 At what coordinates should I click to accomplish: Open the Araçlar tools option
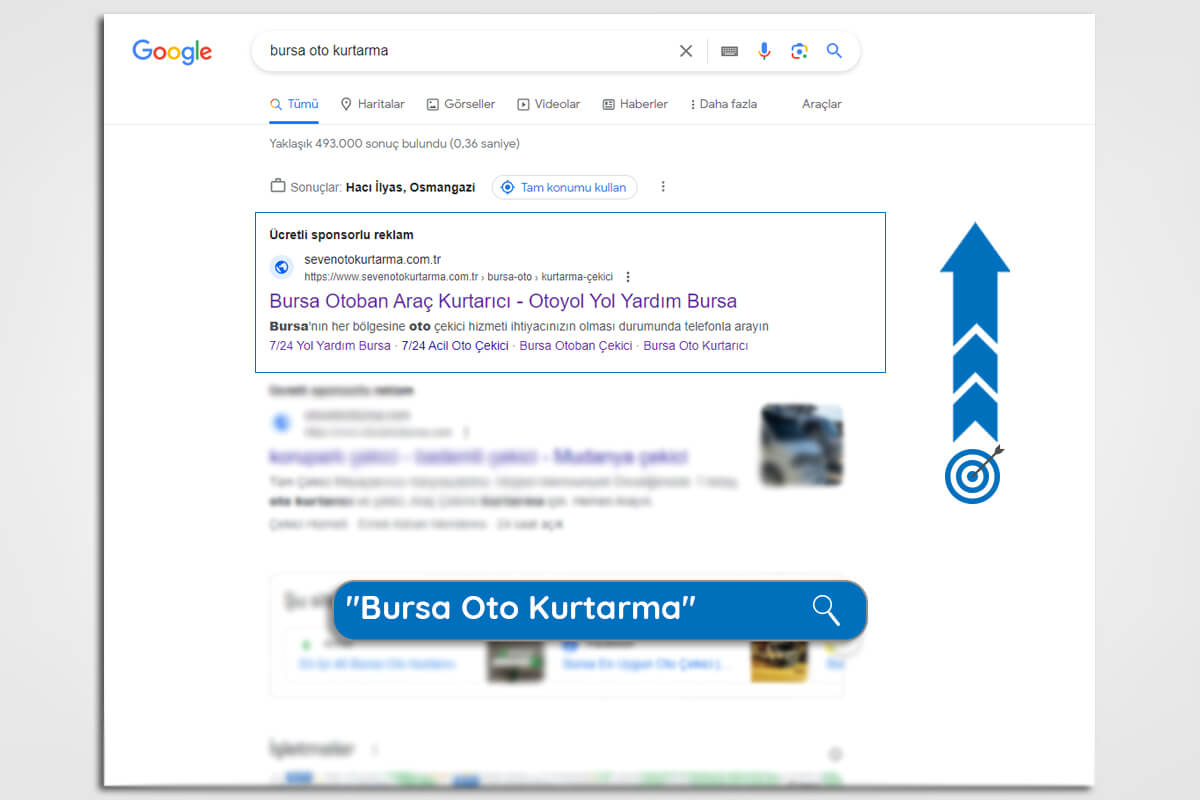click(822, 104)
